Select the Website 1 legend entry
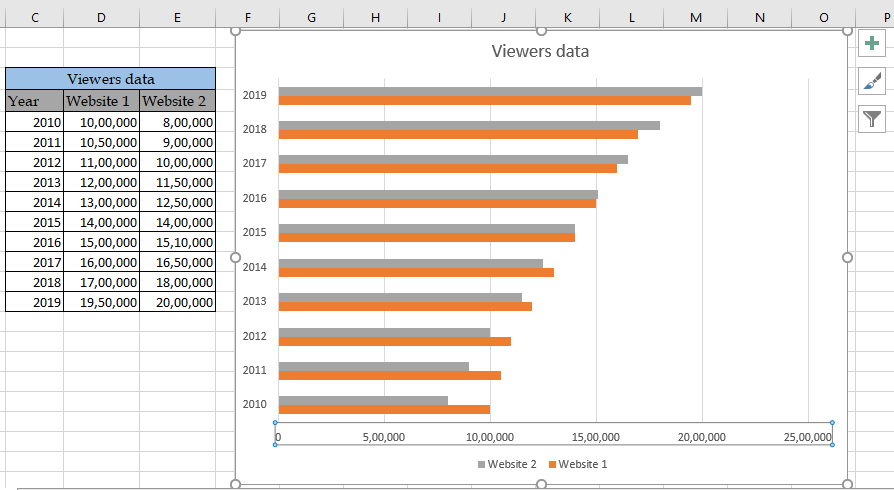This screenshot has height=490, width=894. point(578,464)
